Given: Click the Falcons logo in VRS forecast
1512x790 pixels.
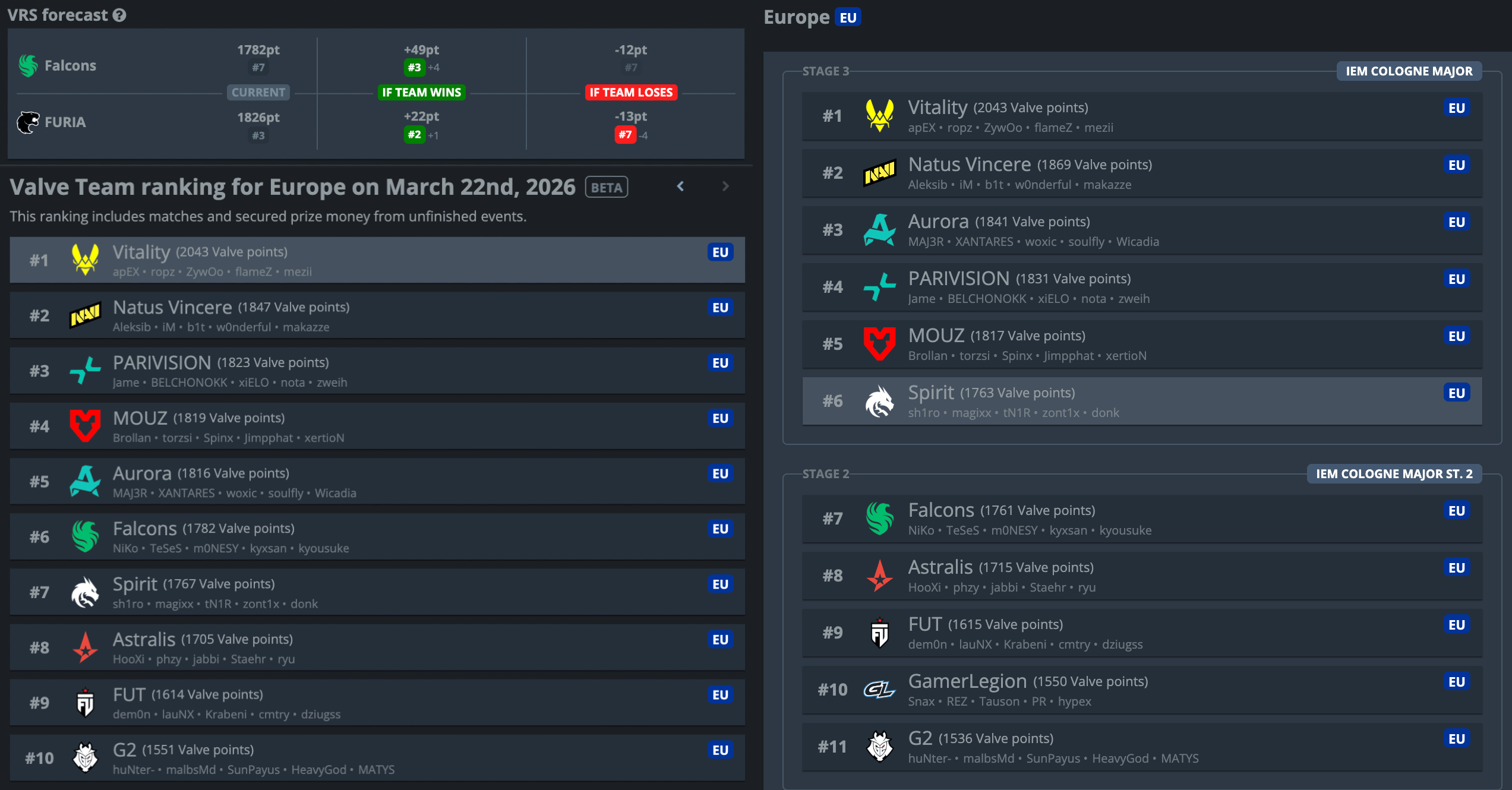Looking at the screenshot, I should click(x=28, y=65).
